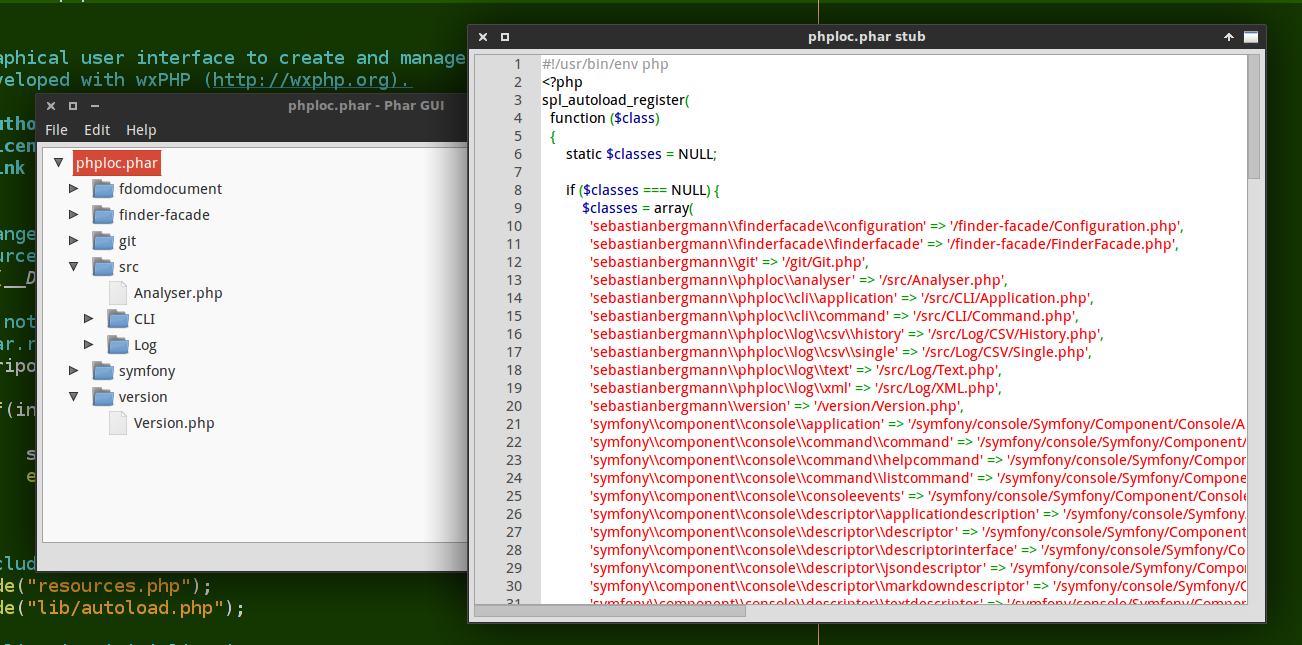This screenshot has width=1302, height=645.
Task: Open the Edit menu
Action: click(96, 129)
